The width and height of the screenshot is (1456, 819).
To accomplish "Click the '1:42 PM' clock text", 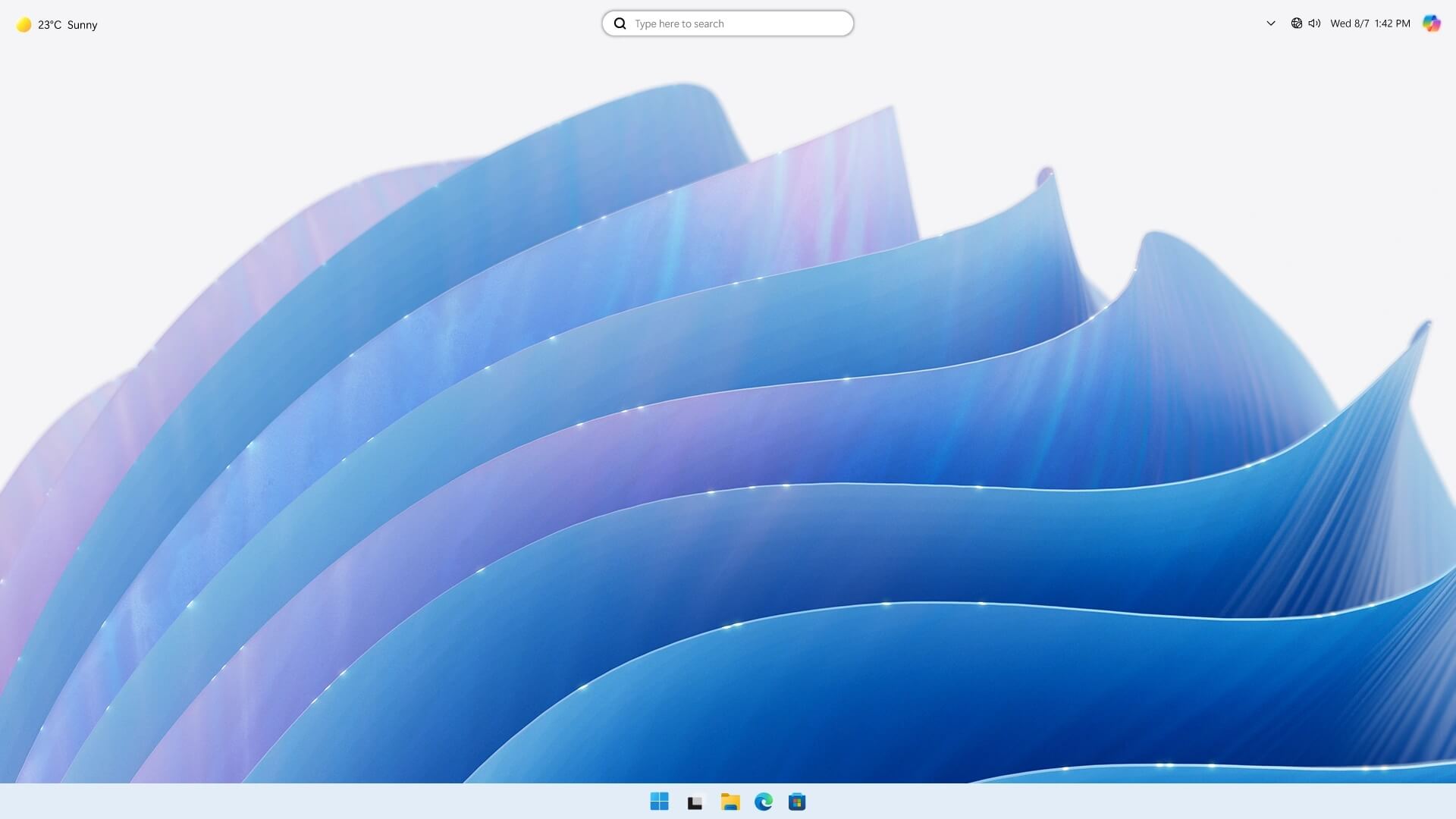I will (x=1392, y=24).
